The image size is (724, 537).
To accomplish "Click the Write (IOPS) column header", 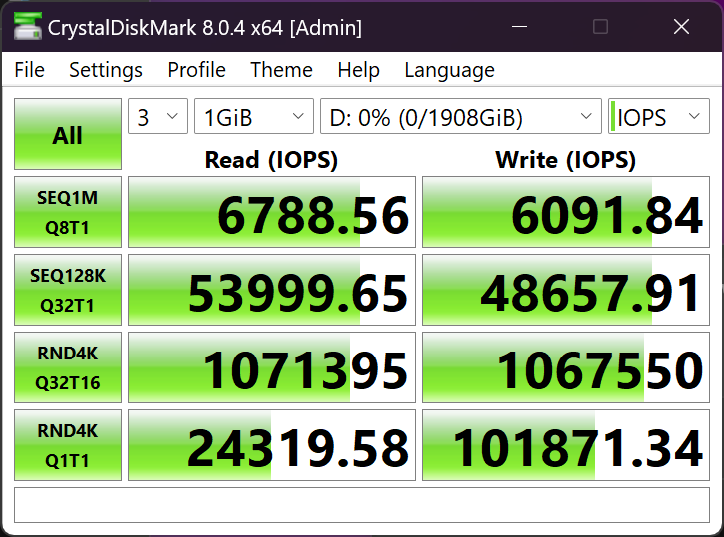I will pyautogui.click(x=566, y=160).
